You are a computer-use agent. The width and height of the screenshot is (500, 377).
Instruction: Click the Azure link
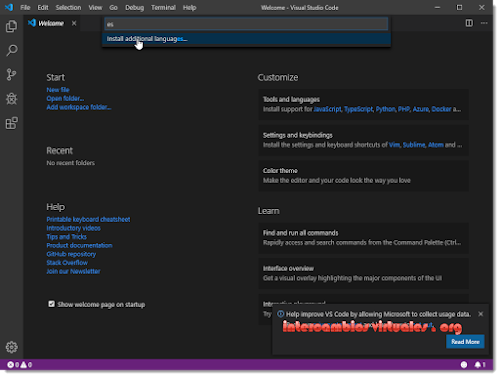coord(421,109)
